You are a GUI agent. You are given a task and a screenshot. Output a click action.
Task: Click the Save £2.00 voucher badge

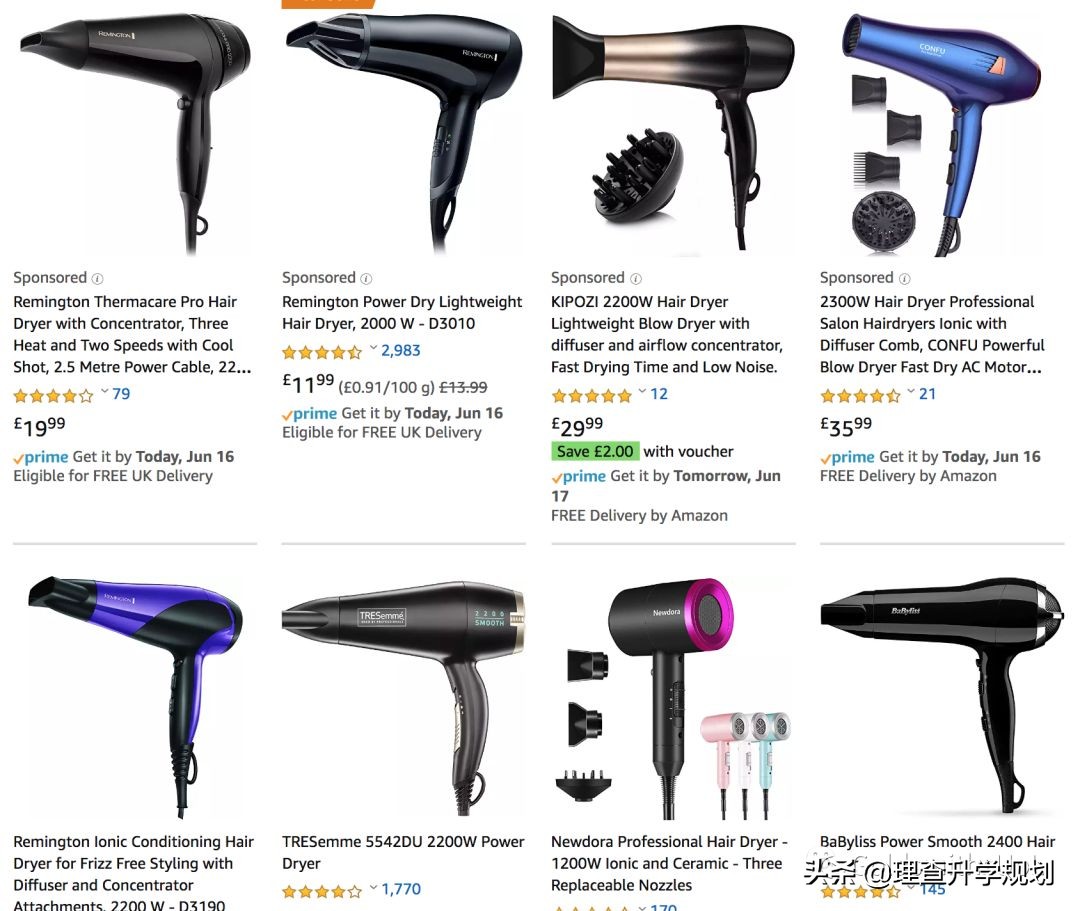coord(595,452)
